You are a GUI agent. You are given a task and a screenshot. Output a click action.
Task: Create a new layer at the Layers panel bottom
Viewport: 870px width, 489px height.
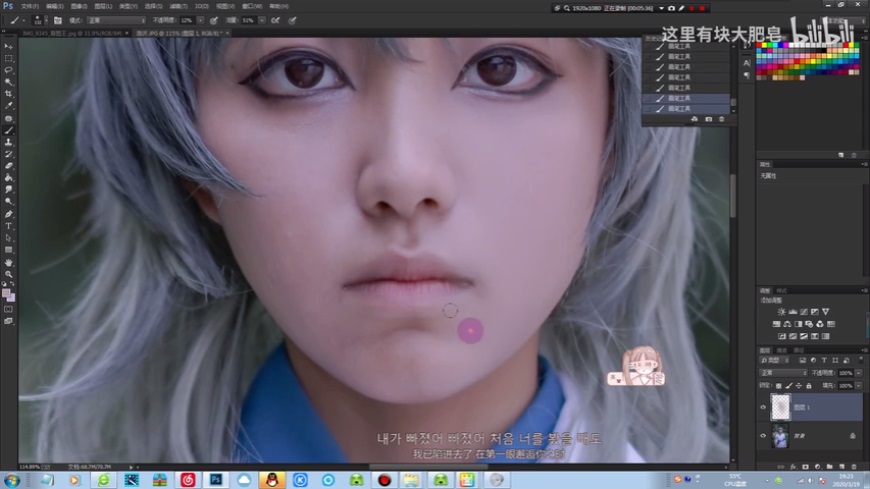(x=842, y=467)
